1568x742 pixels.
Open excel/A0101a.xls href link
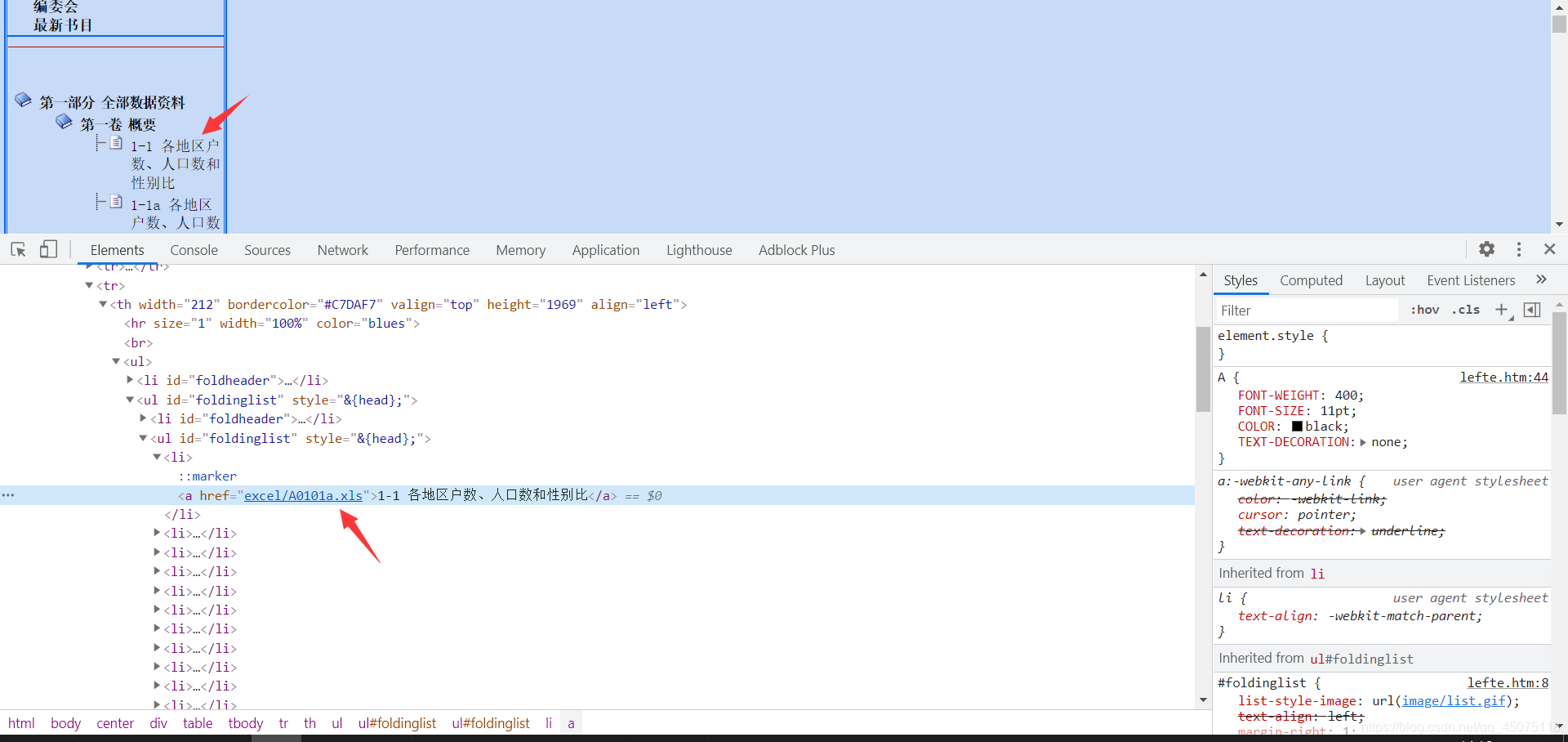(x=303, y=495)
